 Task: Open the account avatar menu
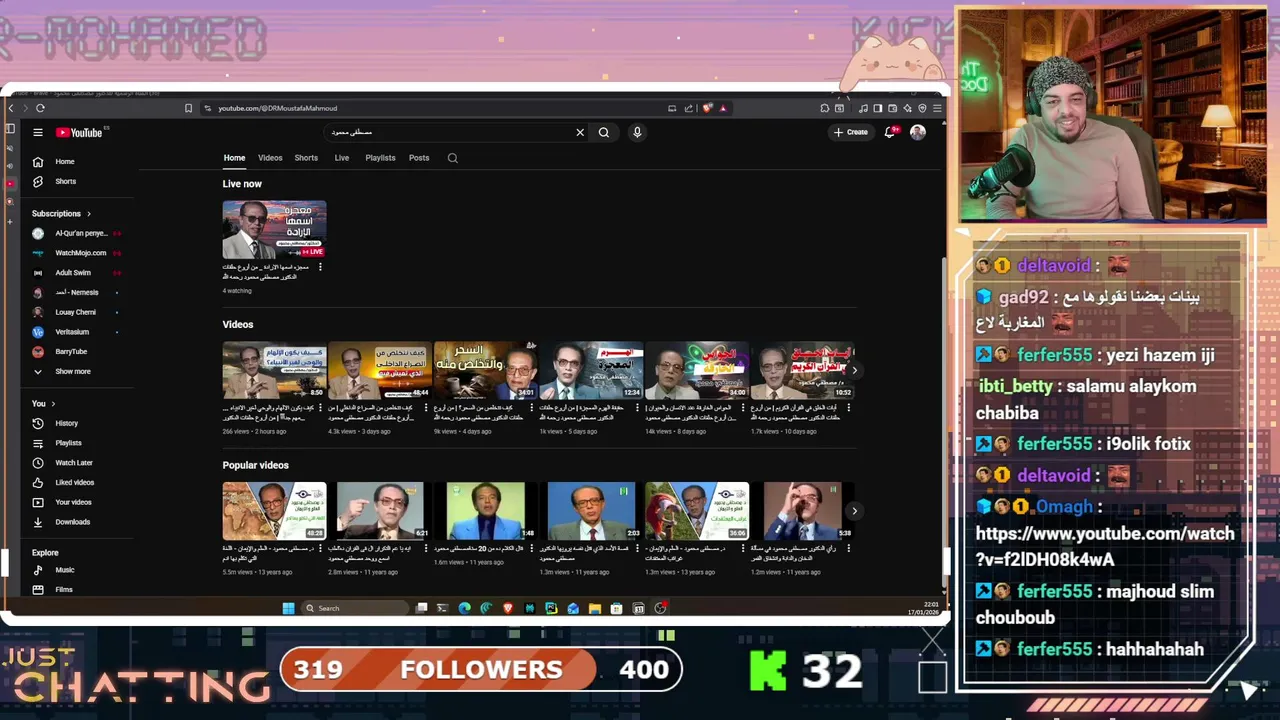tap(918, 132)
